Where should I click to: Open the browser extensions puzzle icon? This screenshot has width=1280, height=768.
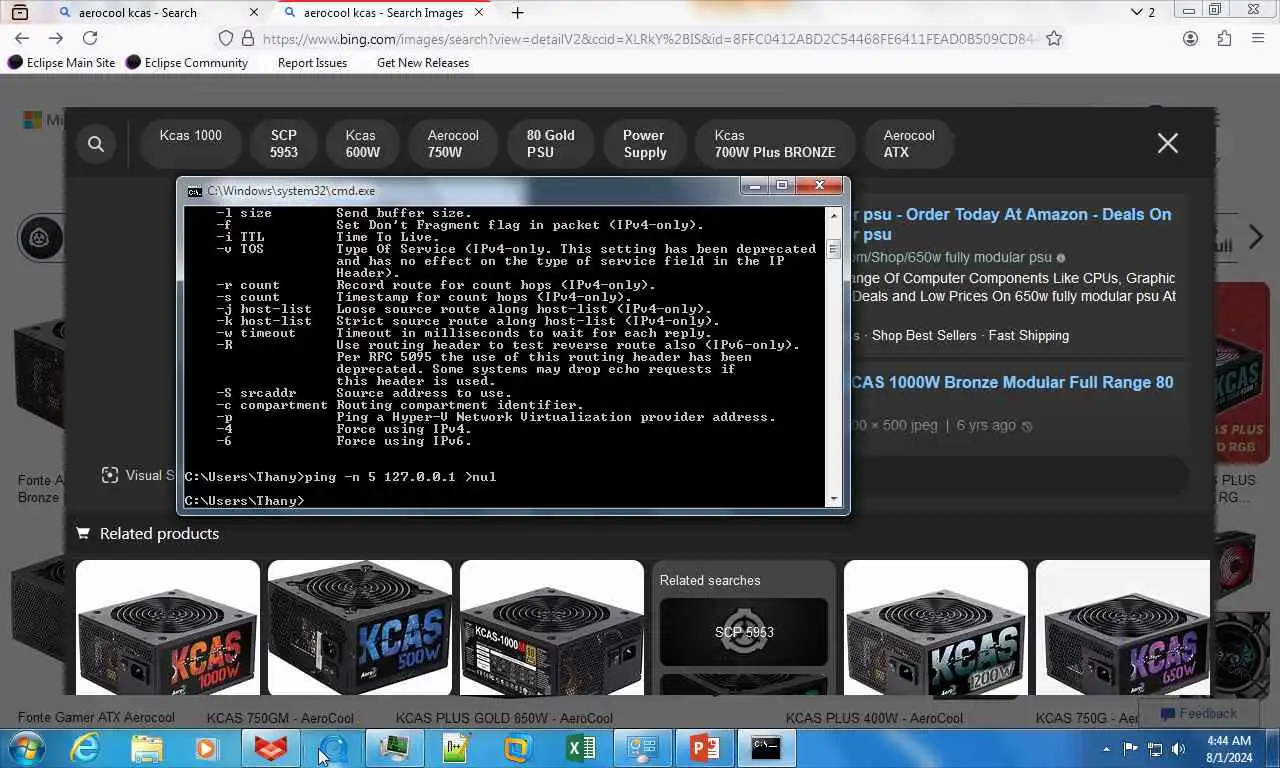click(1224, 38)
